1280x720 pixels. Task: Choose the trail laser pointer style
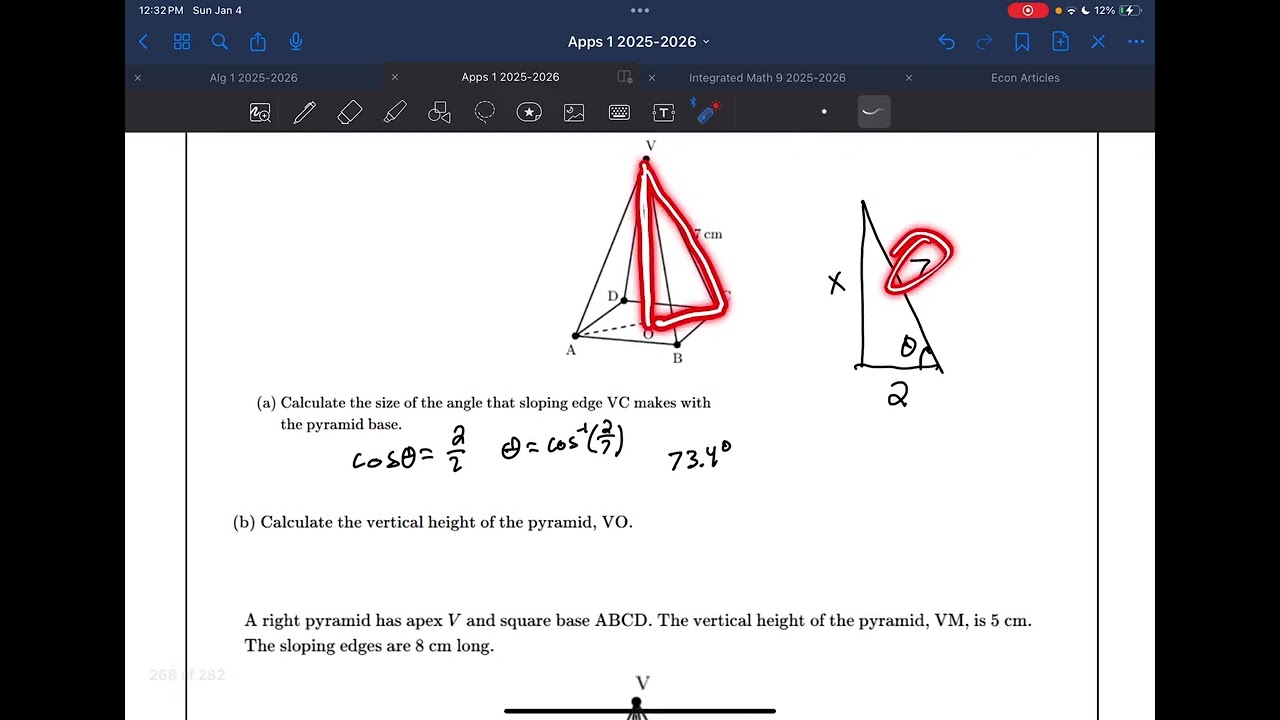pyautogui.click(x=874, y=112)
